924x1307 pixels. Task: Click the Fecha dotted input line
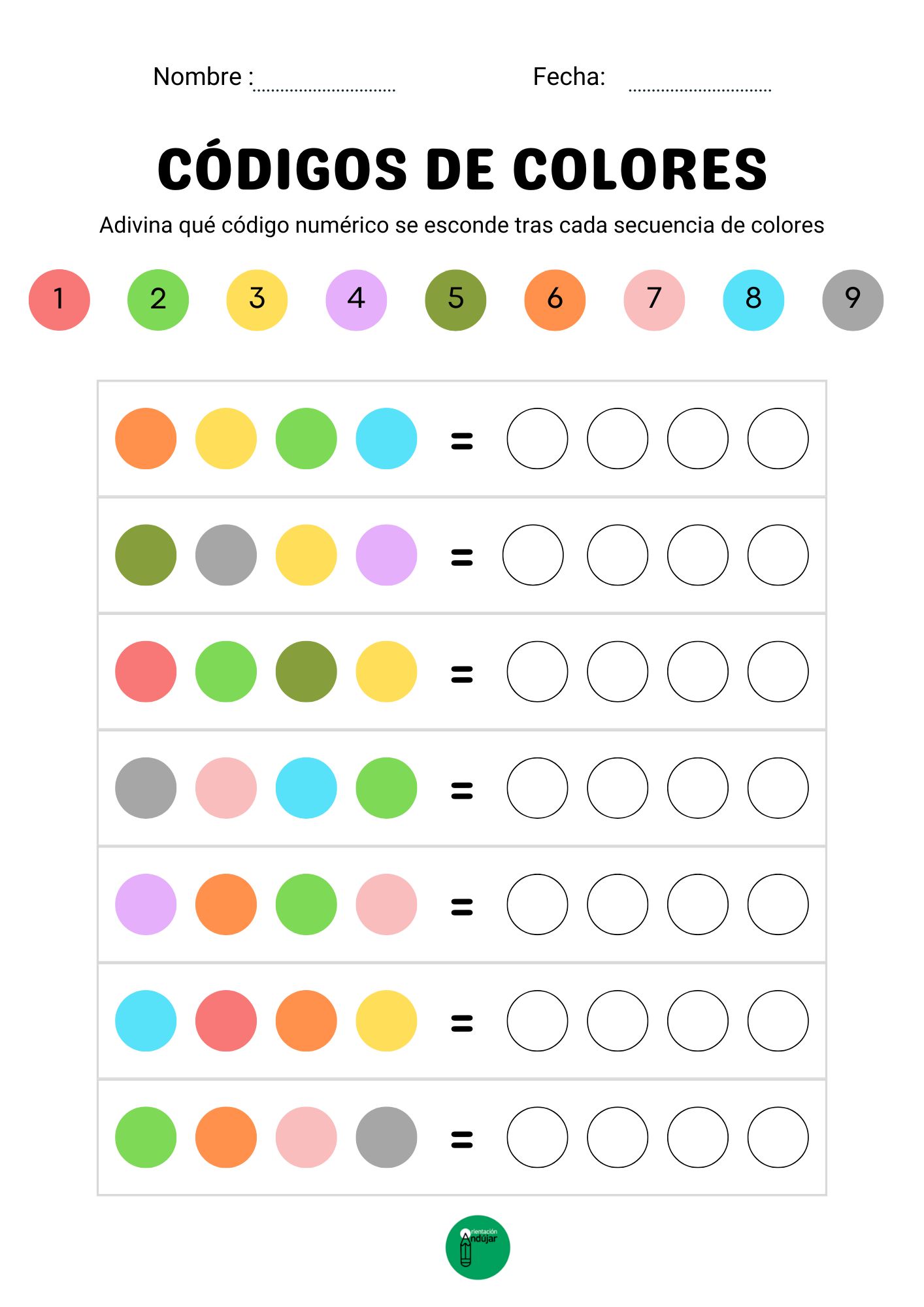click(x=699, y=84)
